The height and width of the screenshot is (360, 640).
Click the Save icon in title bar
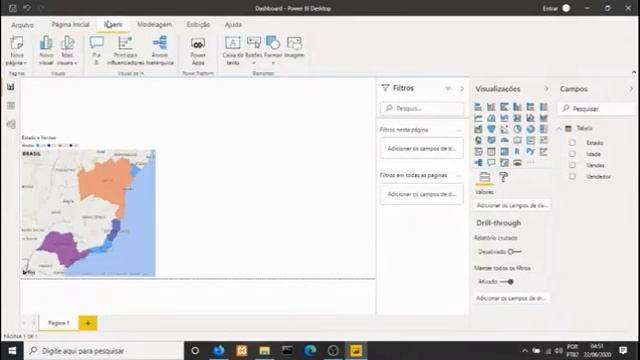coord(13,8)
